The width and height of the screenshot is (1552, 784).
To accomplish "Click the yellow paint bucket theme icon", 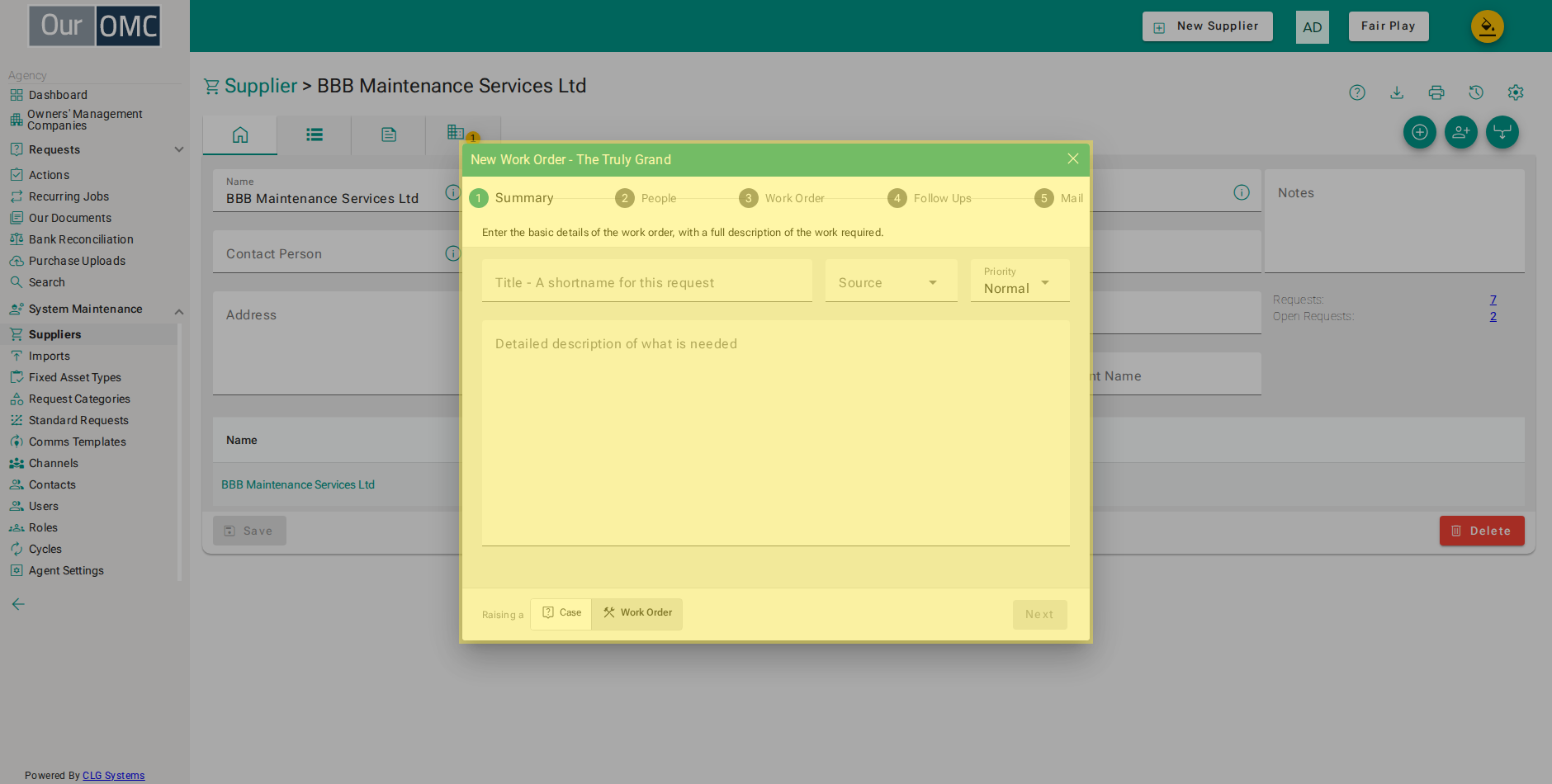I will [1488, 26].
